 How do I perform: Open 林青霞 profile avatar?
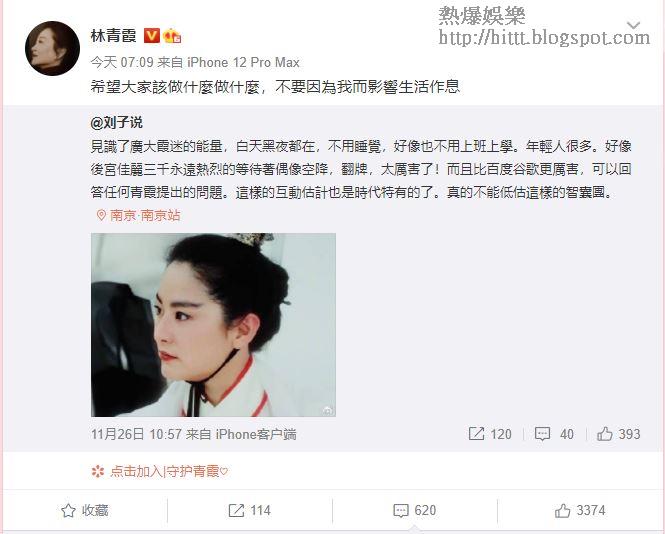tap(53, 49)
